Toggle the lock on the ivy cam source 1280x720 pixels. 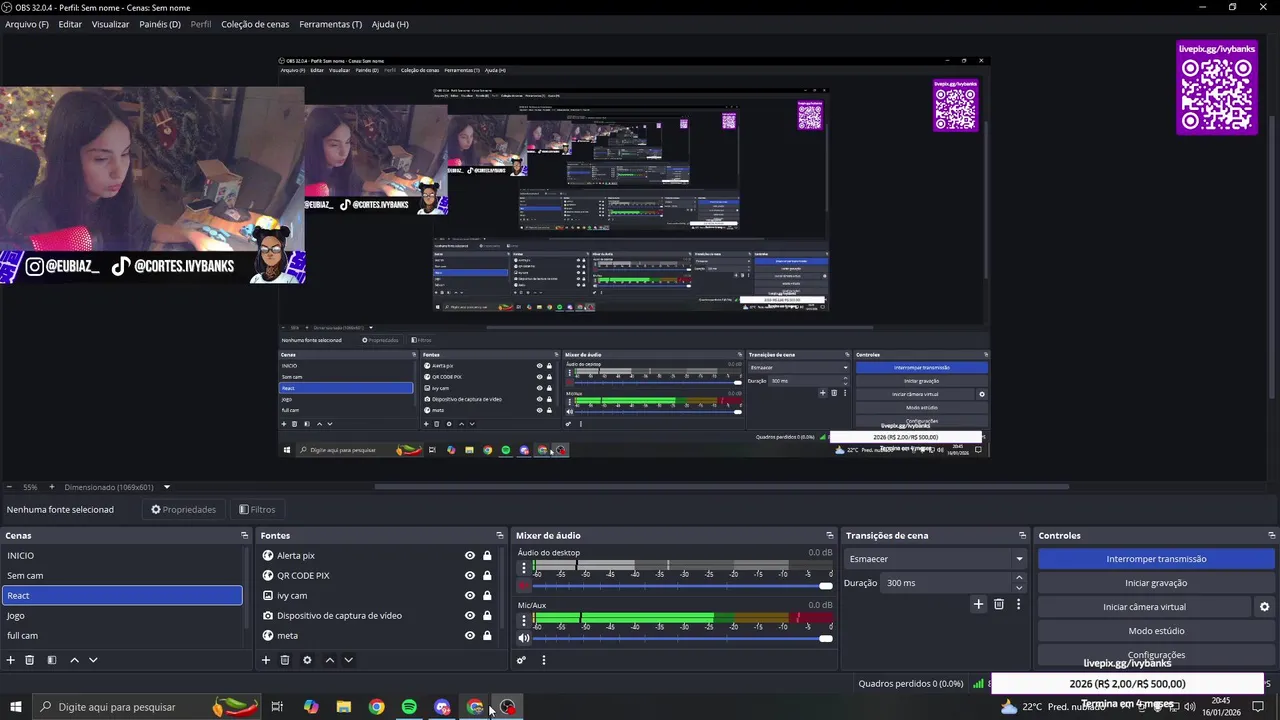(x=487, y=596)
